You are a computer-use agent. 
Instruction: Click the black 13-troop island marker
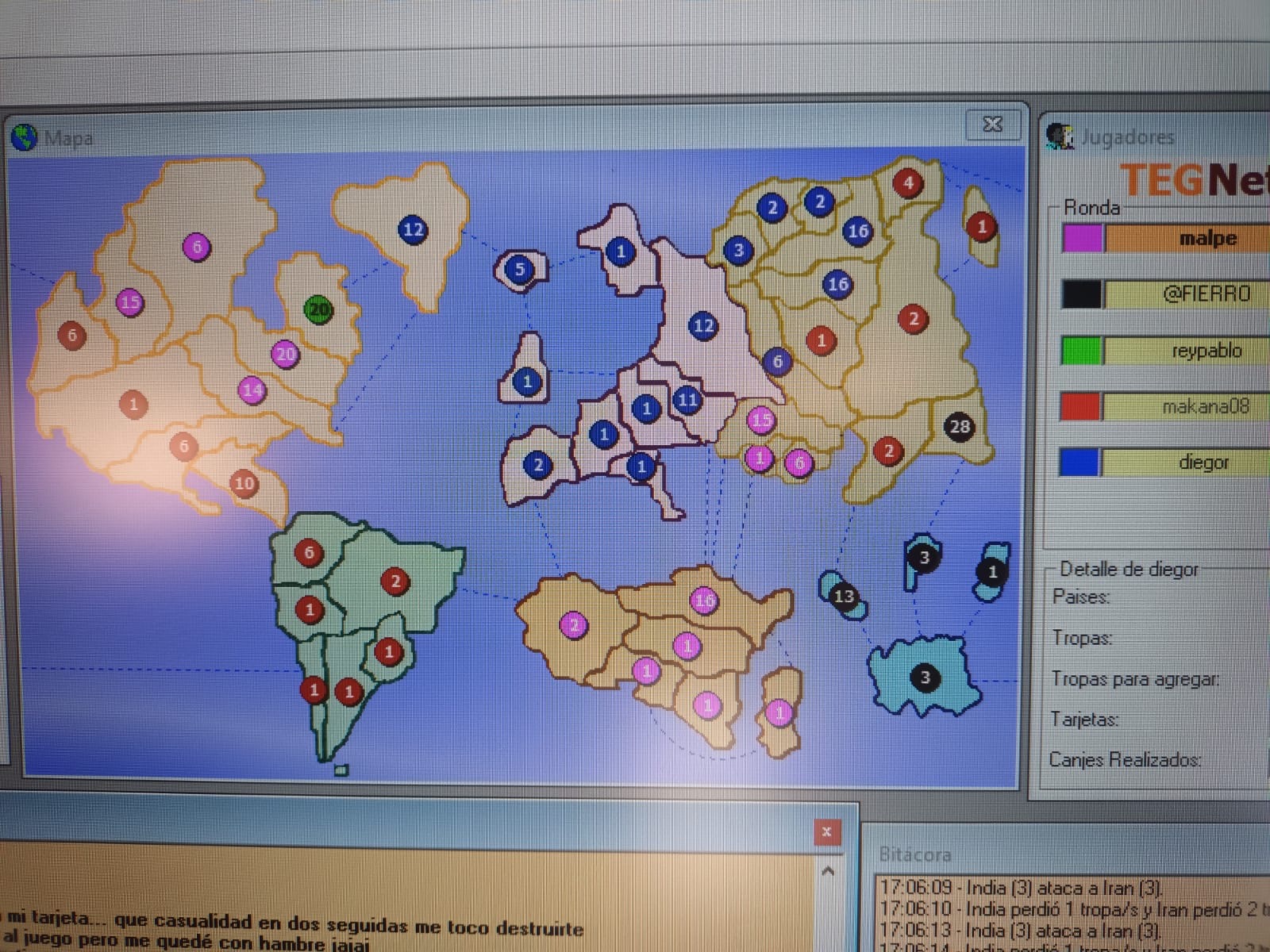click(843, 596)
